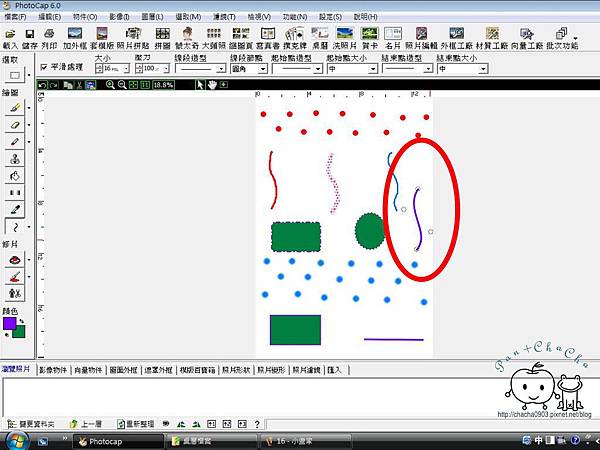
Task: Click the redo arrow icon
Action: (54, 85)
